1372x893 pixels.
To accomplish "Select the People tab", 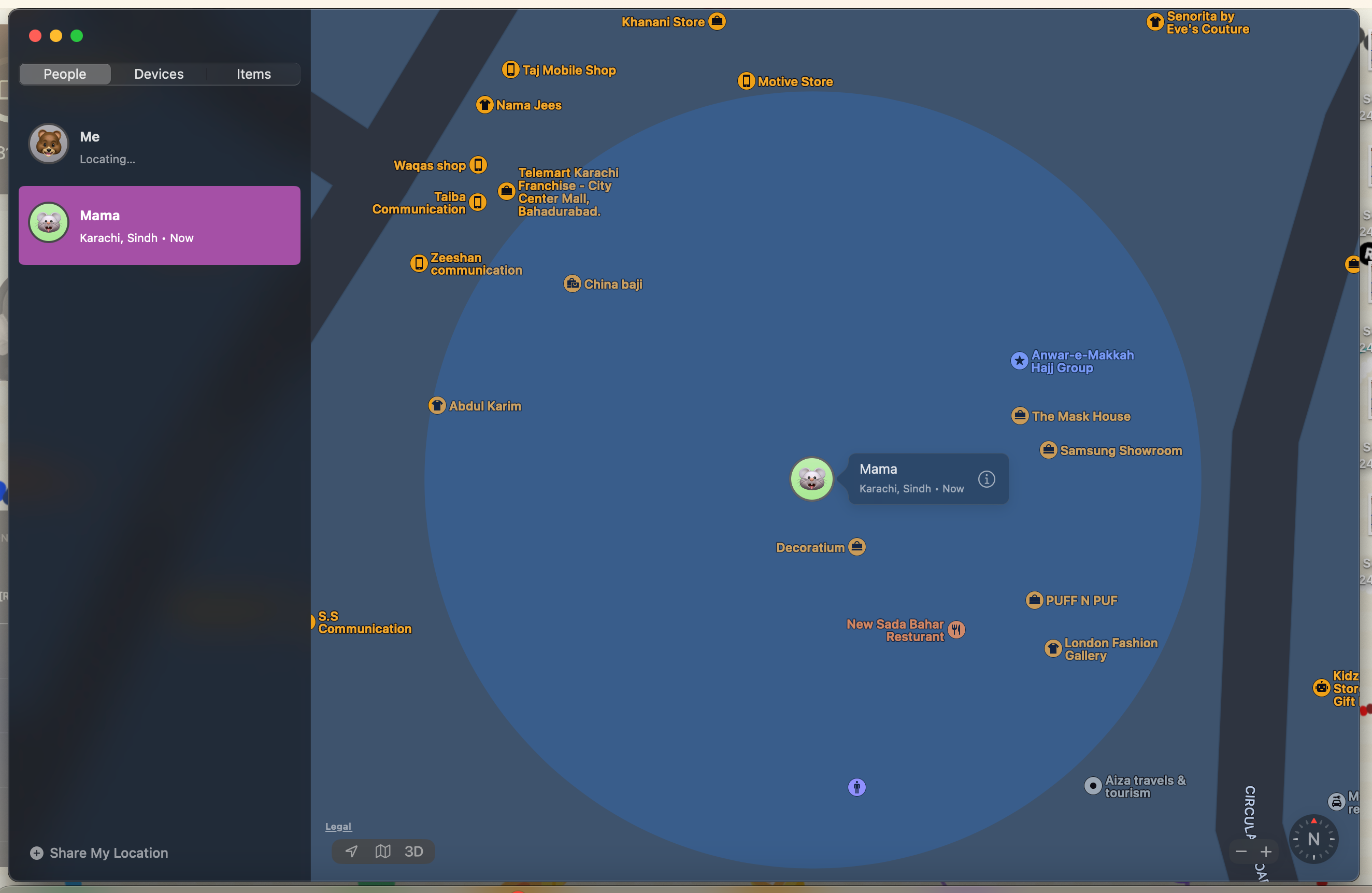I will point(65,74).
